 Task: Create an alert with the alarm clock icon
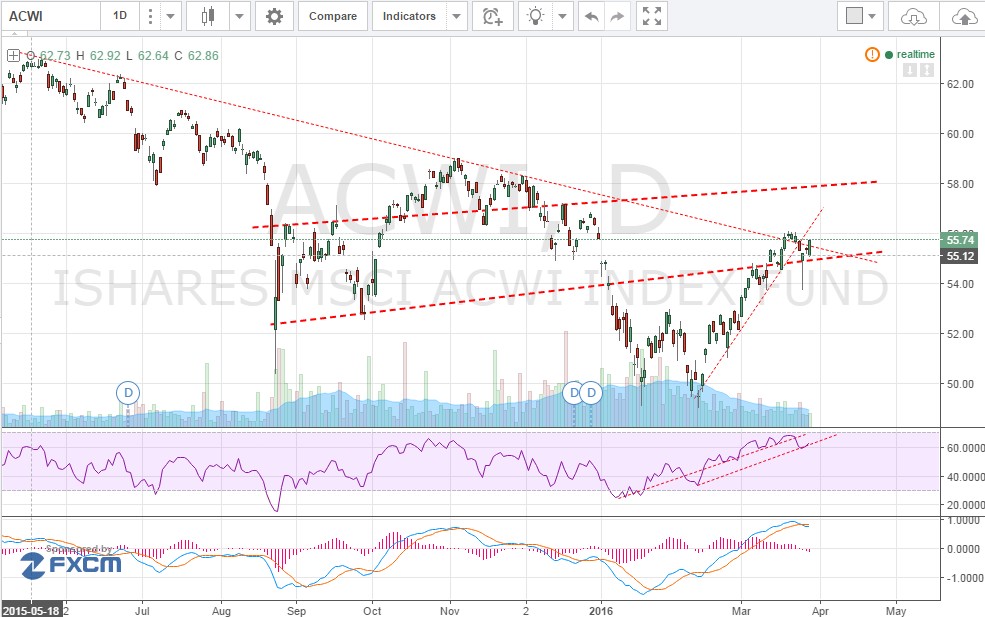(x=492, y=16)
